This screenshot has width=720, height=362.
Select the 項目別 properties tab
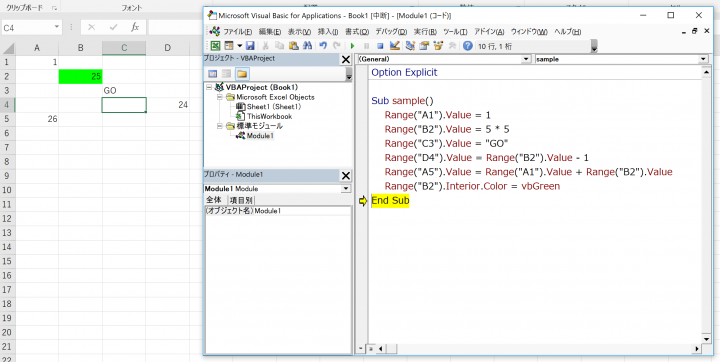pyautogui.click(x=241, y=200)
